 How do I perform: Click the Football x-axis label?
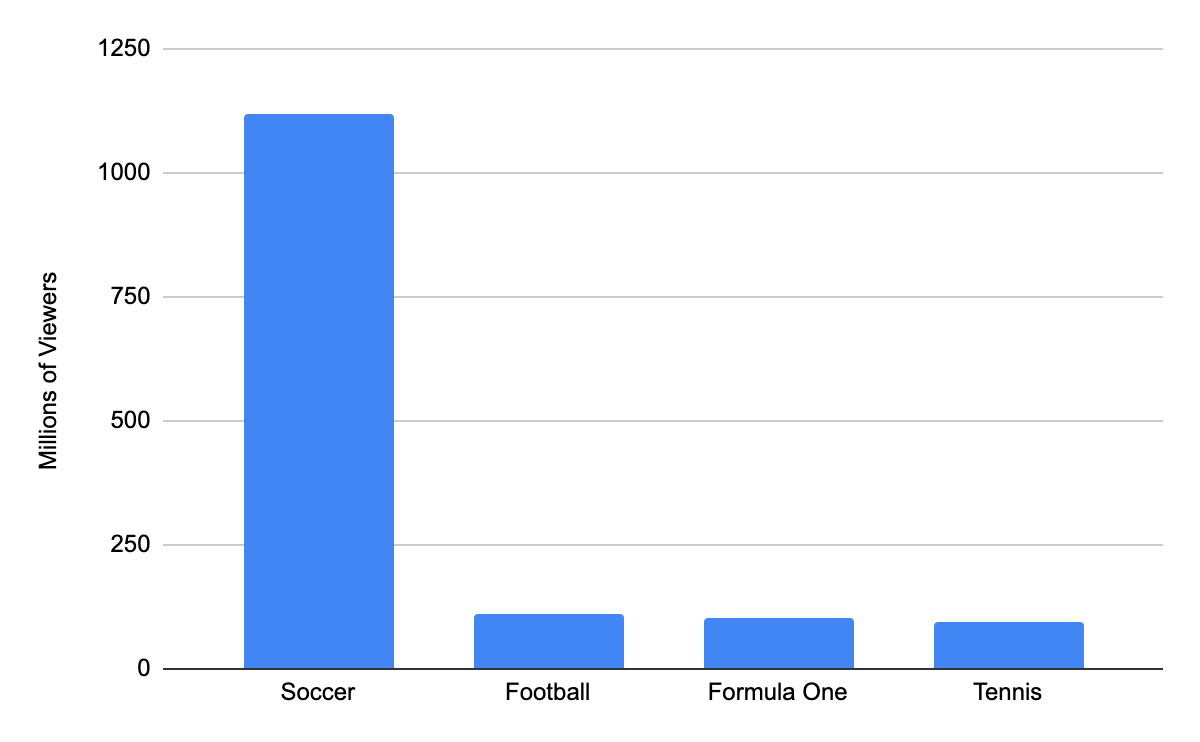548,692
